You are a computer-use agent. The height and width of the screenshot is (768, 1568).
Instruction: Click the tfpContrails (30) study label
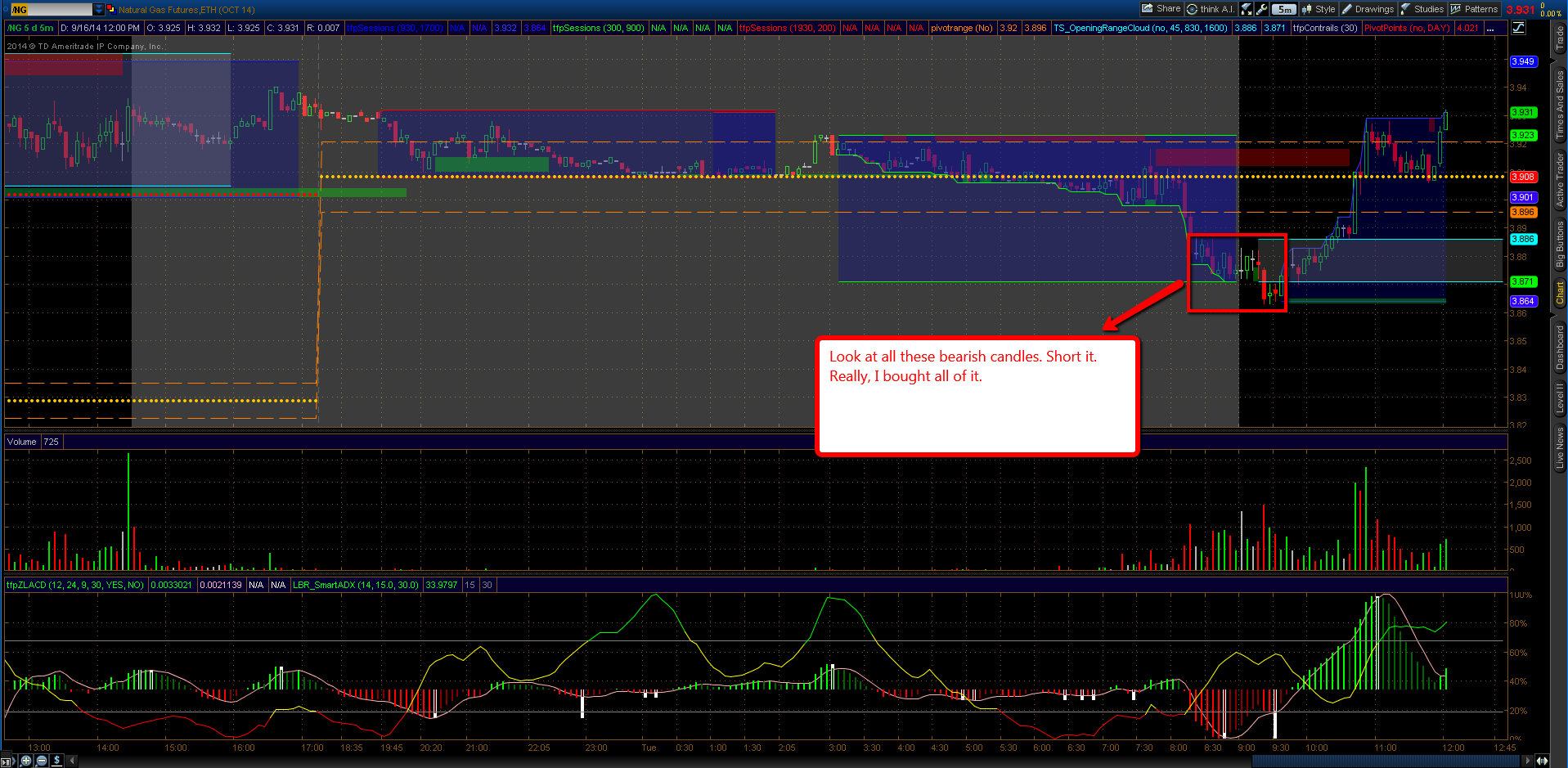(x=1325, y=28)
